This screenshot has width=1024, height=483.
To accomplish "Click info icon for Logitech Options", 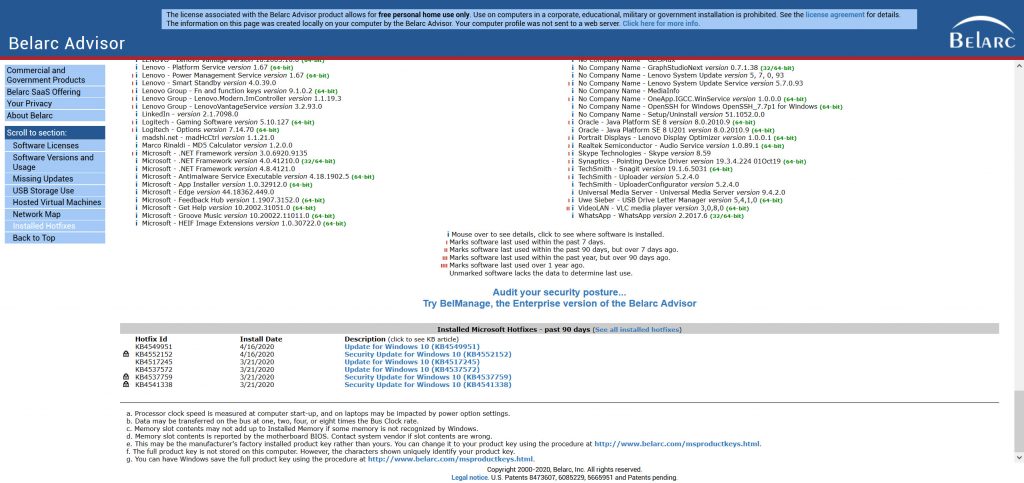I will [137, 130].
